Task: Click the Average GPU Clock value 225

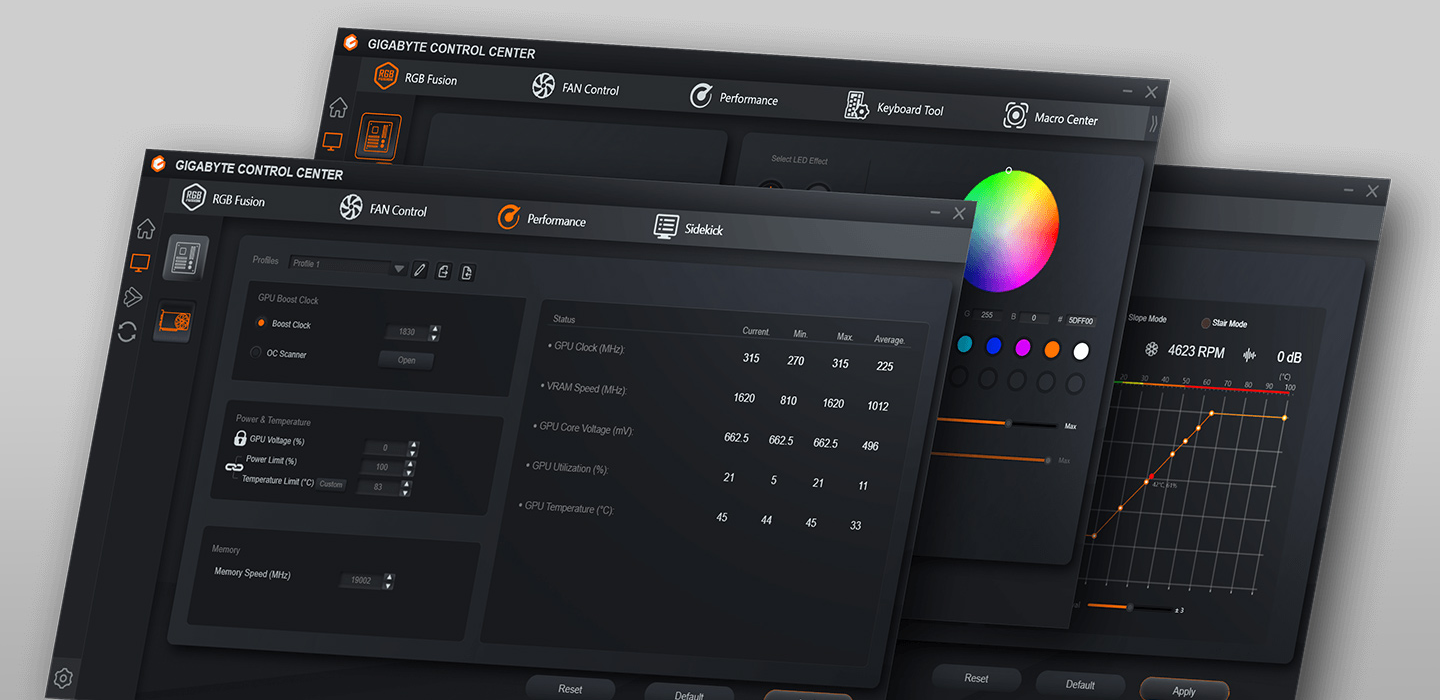Action: [x=884, y=366]
